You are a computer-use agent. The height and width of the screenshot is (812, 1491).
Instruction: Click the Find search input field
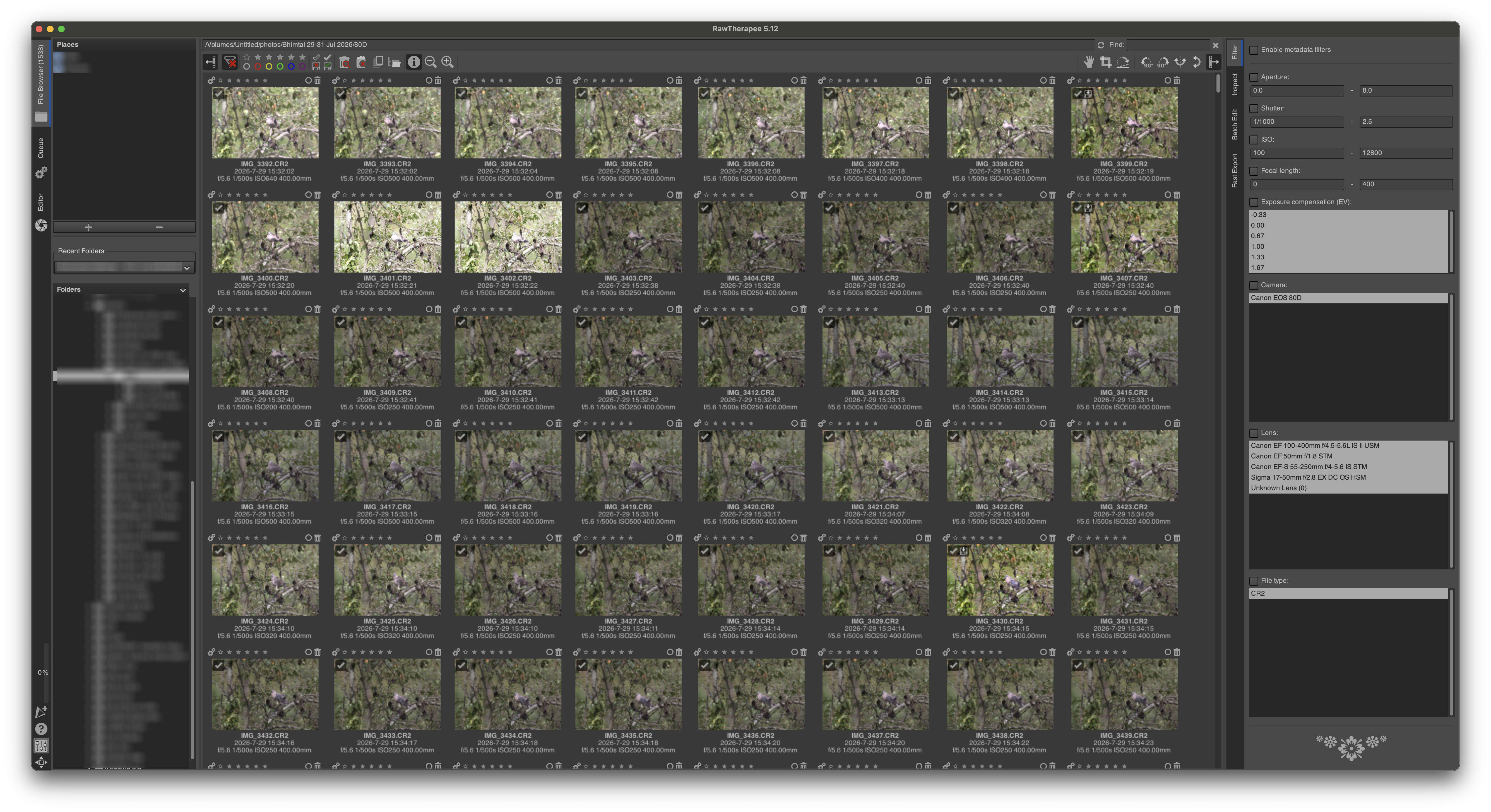[x=1168, y=45]
